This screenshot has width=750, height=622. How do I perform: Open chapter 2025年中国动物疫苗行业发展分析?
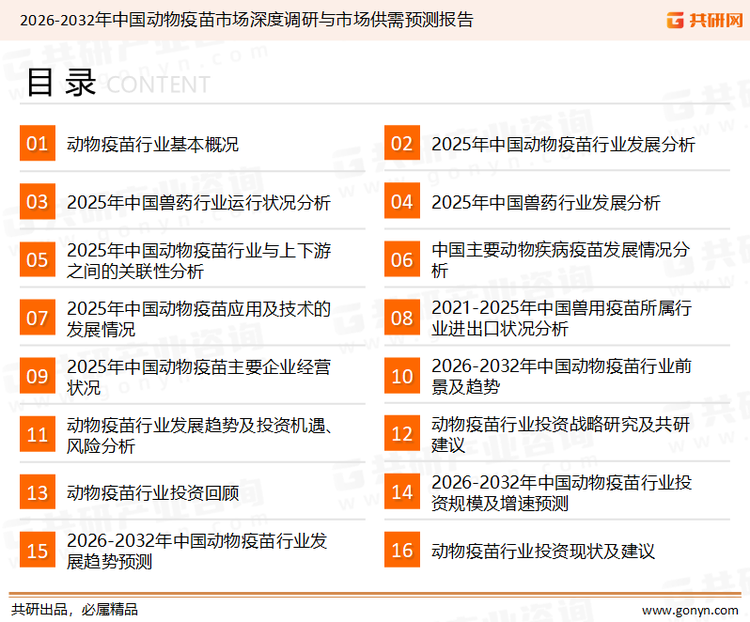pos(563,144)
